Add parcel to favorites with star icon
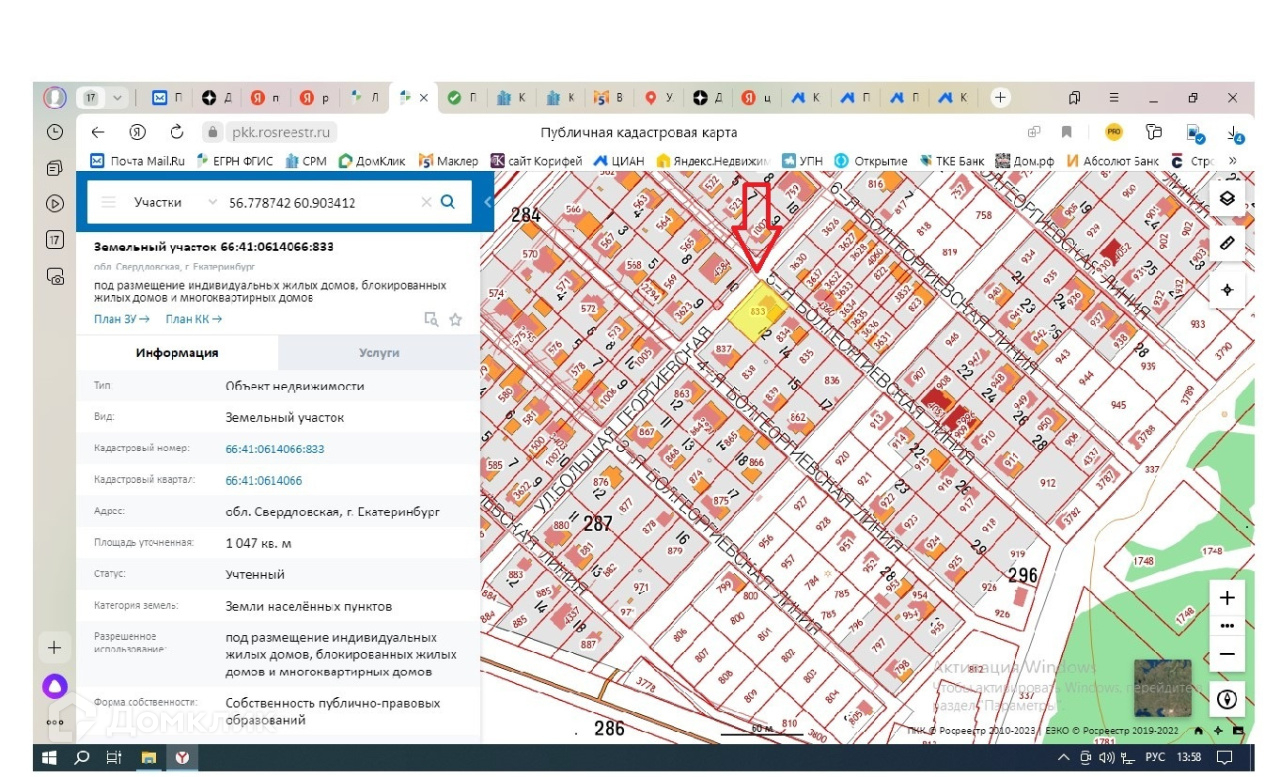The height and width of the screenshot is (777, 1280). tap(456, 319)
